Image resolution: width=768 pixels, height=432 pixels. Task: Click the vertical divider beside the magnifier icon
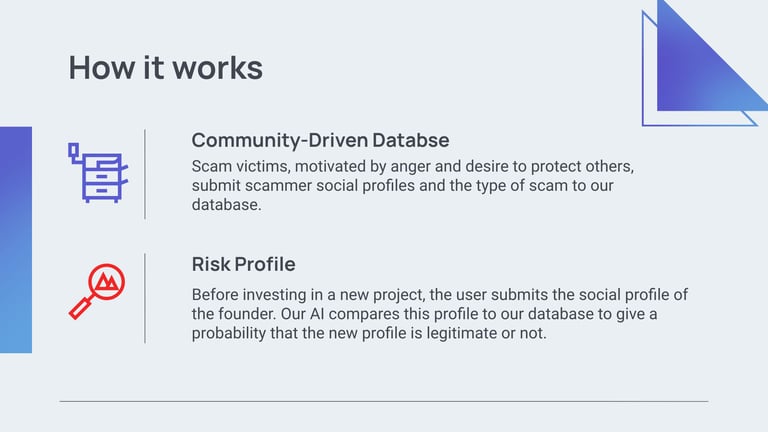tap(145, 298)
